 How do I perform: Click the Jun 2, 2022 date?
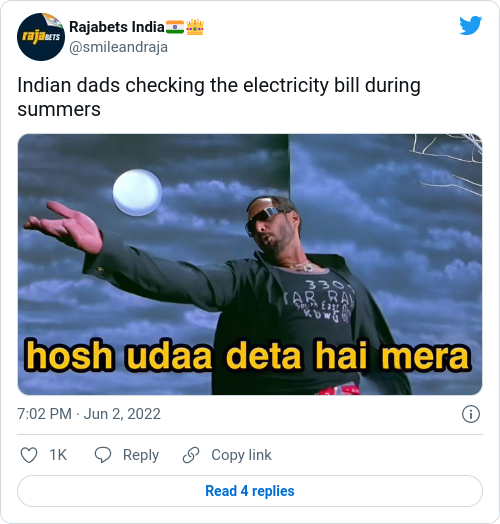point(122,414)
